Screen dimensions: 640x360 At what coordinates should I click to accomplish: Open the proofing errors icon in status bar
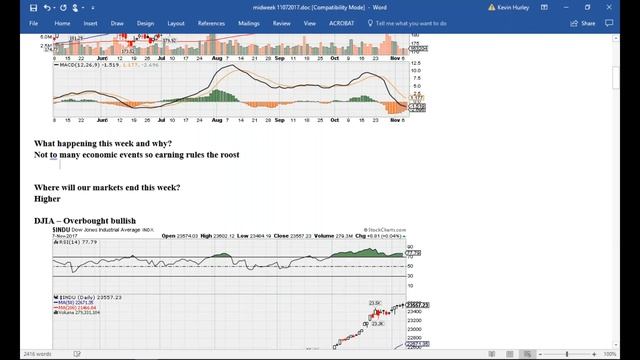(x=77, y=354)
